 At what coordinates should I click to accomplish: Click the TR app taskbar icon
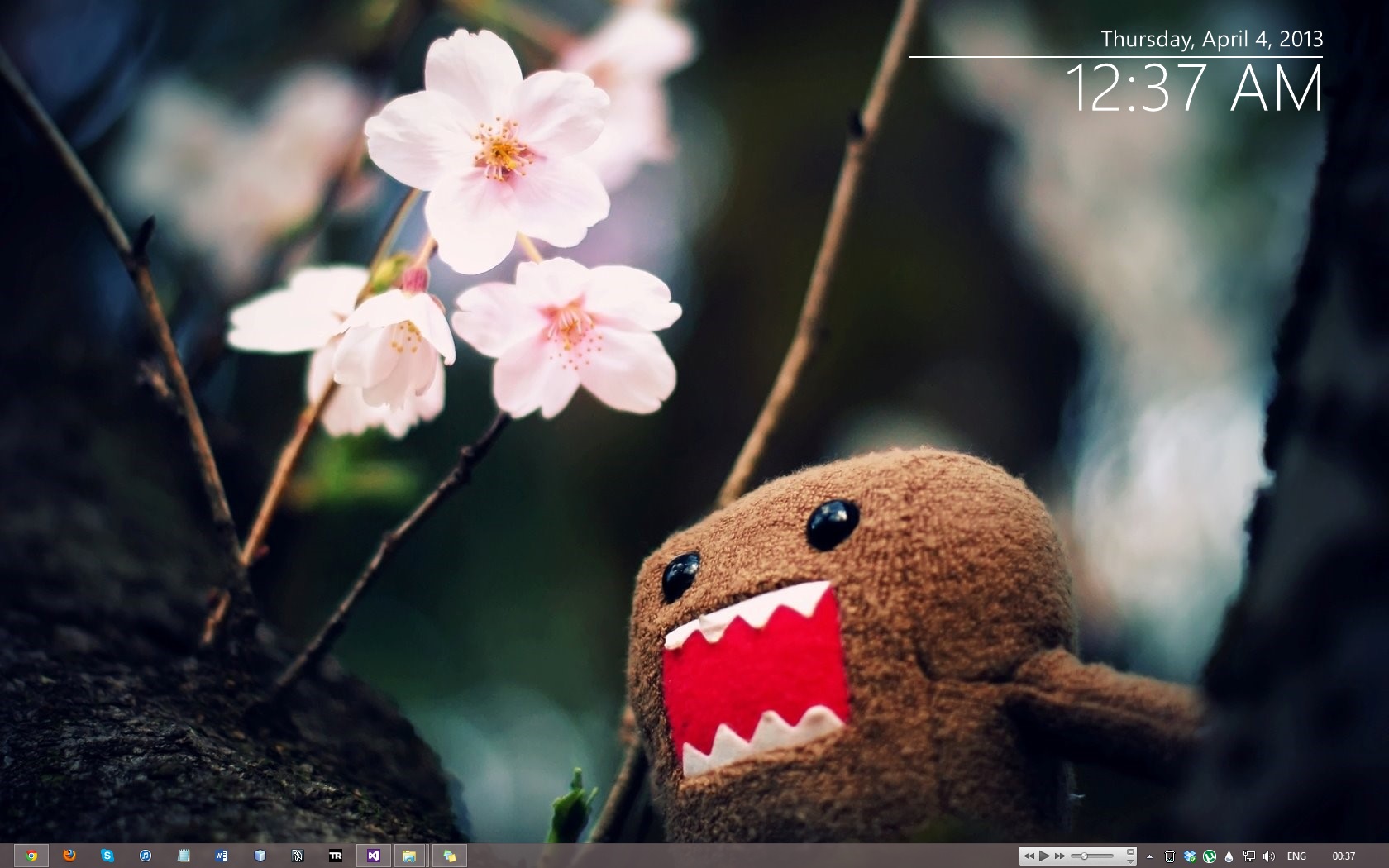click(x=336, y=856)
